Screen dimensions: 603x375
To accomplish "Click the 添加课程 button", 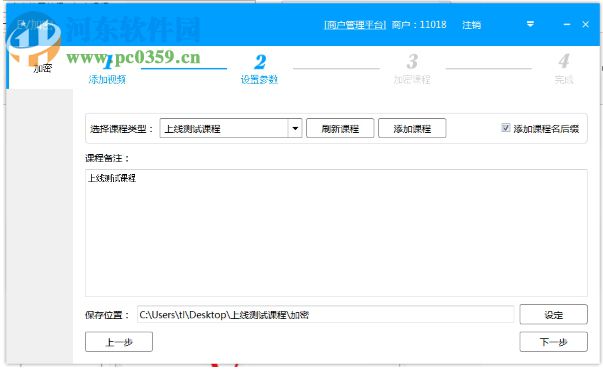I will pos(412,128).
